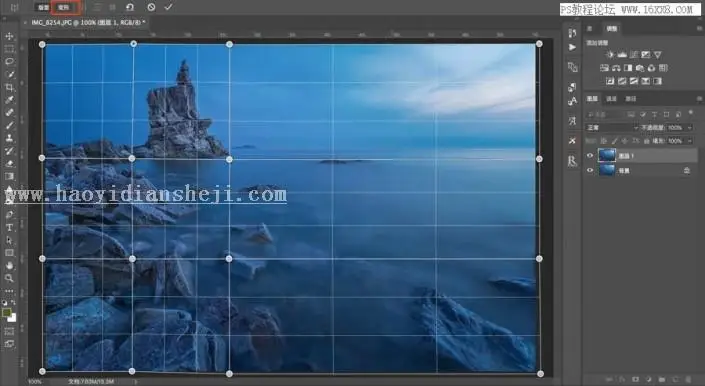The width and height of the screenshot is (705, 386).
Task: Add a Channel Mixer adjustment
Action: pos(651,68)
